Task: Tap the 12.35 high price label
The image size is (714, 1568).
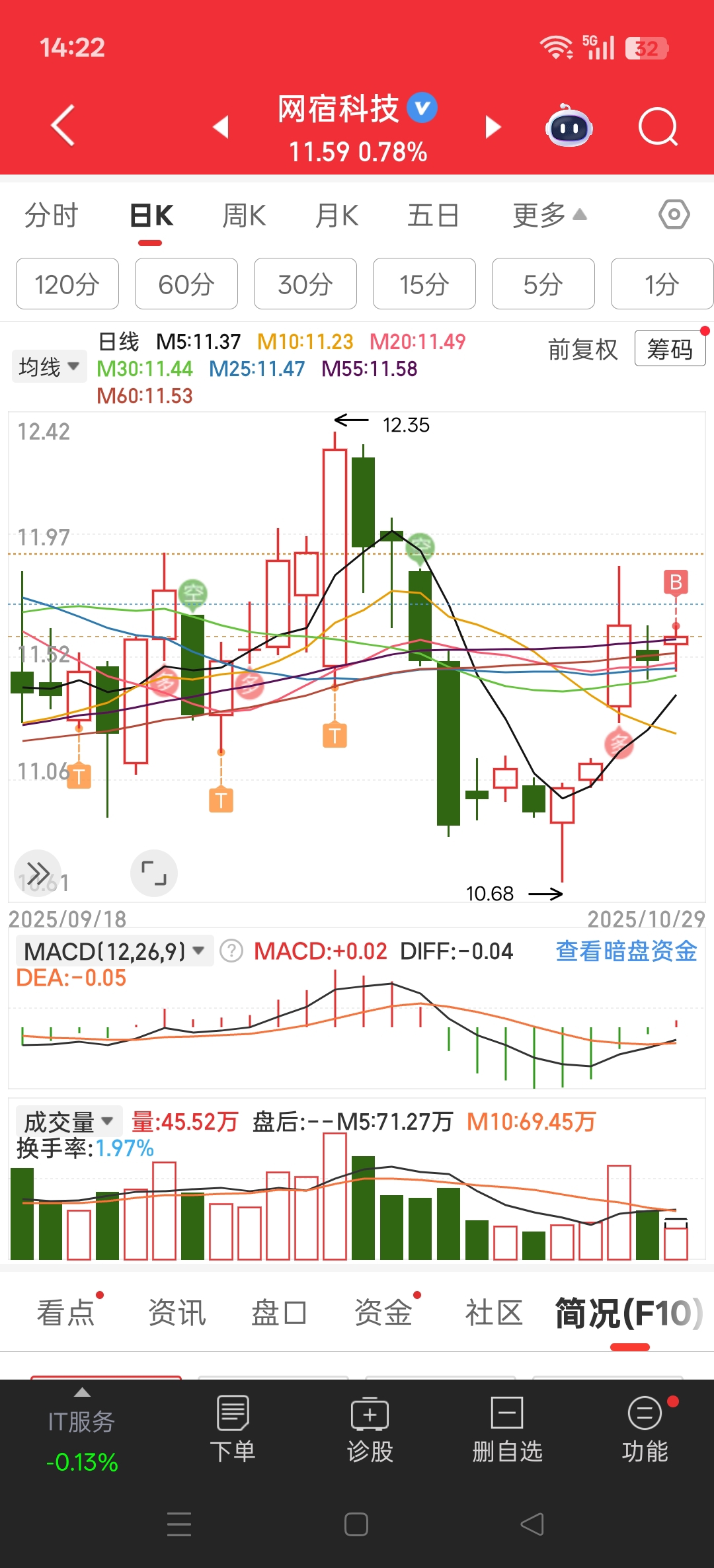Action: pyautogui.click(x=406, y=425)
